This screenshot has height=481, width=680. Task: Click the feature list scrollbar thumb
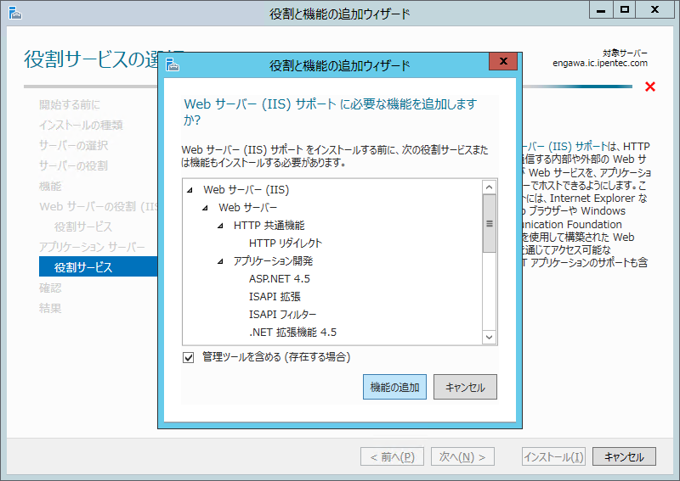point(489,223)
